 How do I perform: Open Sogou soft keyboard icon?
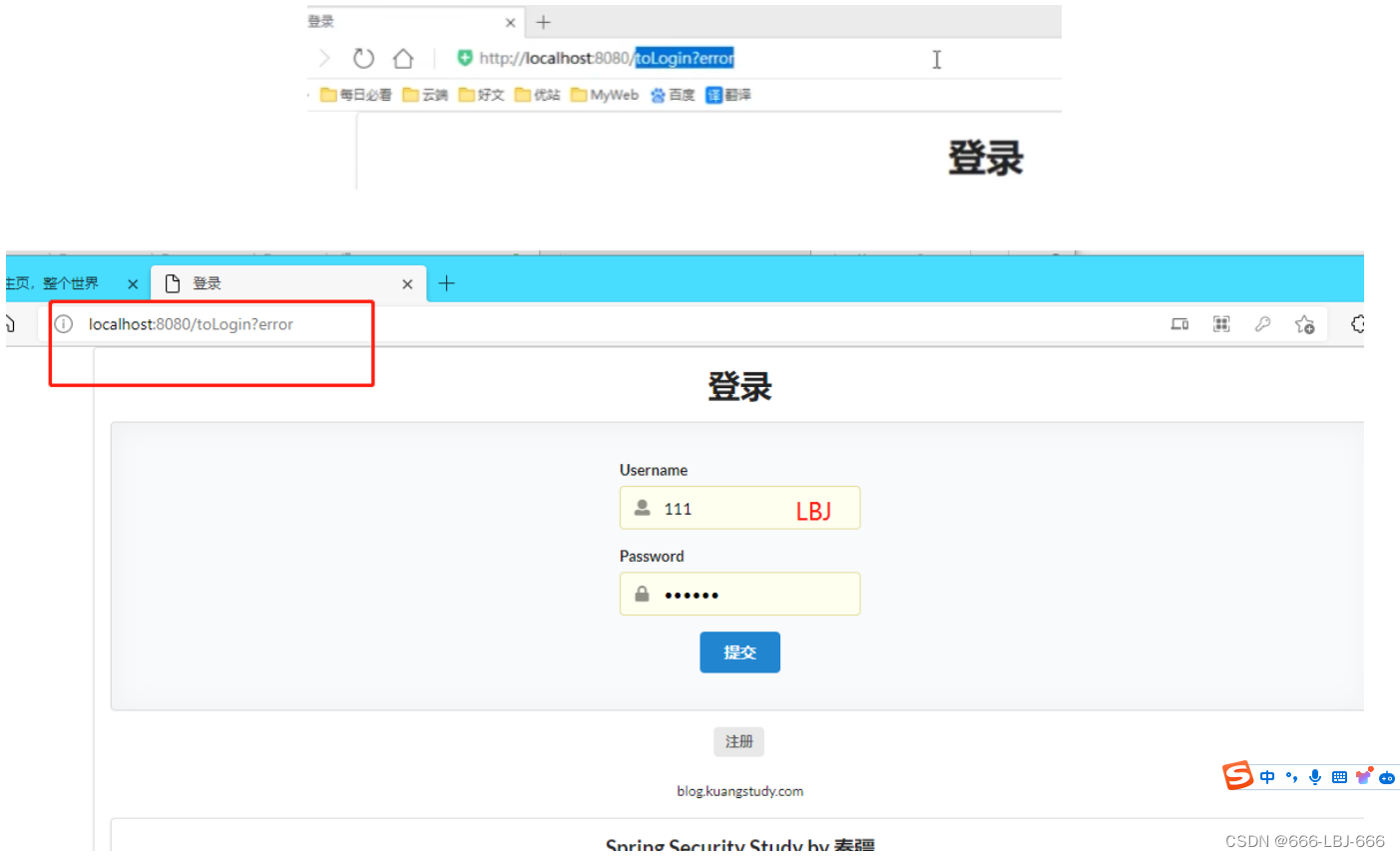pos(1339,777)
